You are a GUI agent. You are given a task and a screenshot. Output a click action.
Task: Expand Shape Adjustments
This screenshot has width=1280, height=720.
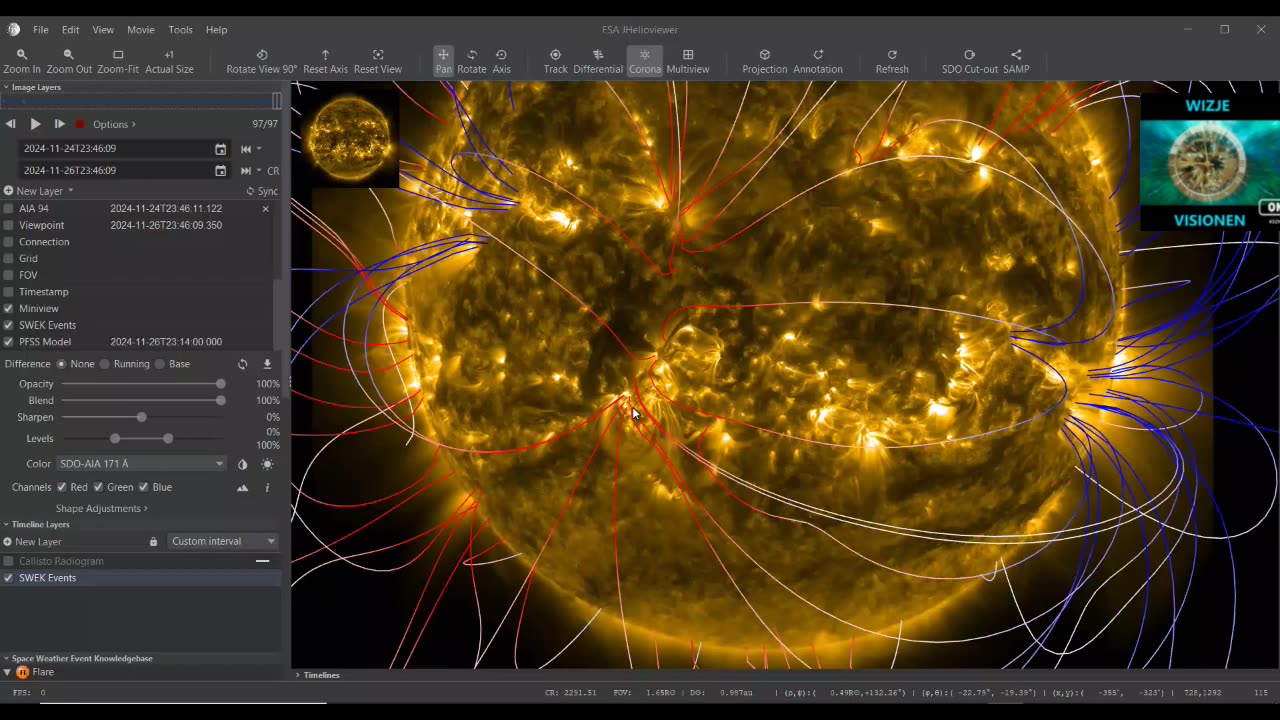coord(102,509)
